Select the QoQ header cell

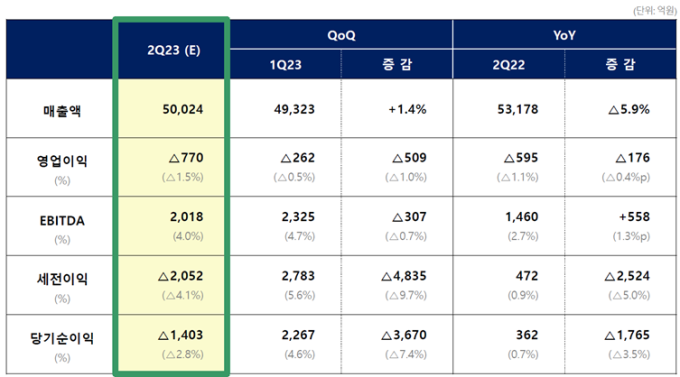341,35
